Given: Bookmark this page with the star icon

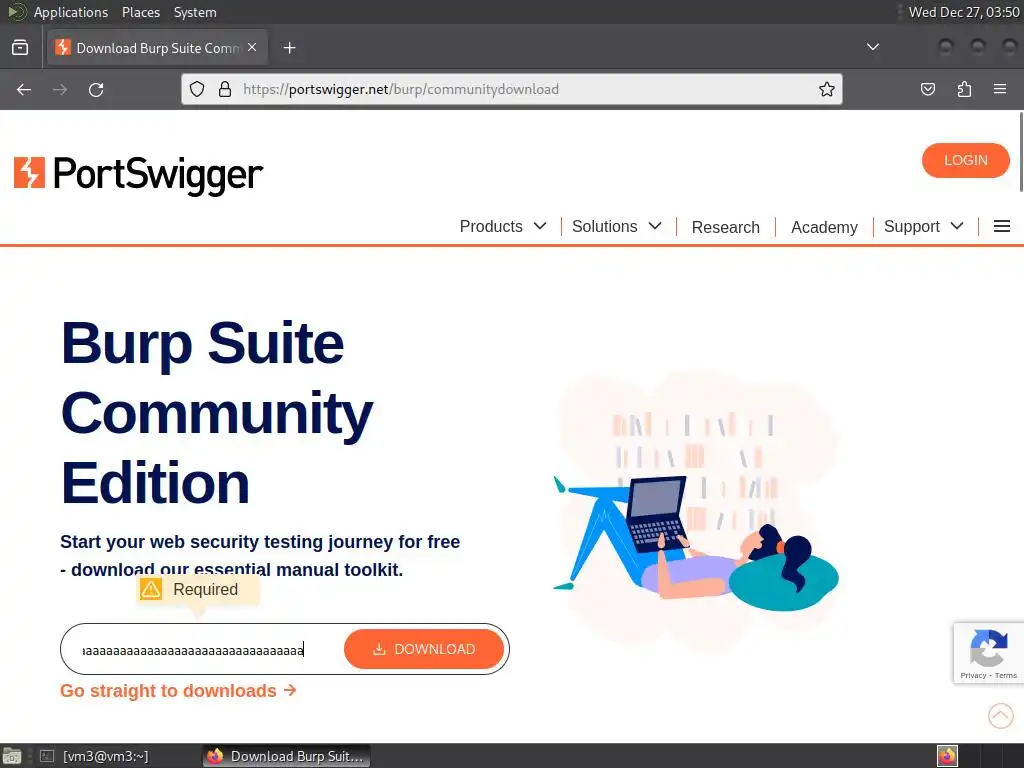Looking at the screenshot, I should click(x=826, y=89).
